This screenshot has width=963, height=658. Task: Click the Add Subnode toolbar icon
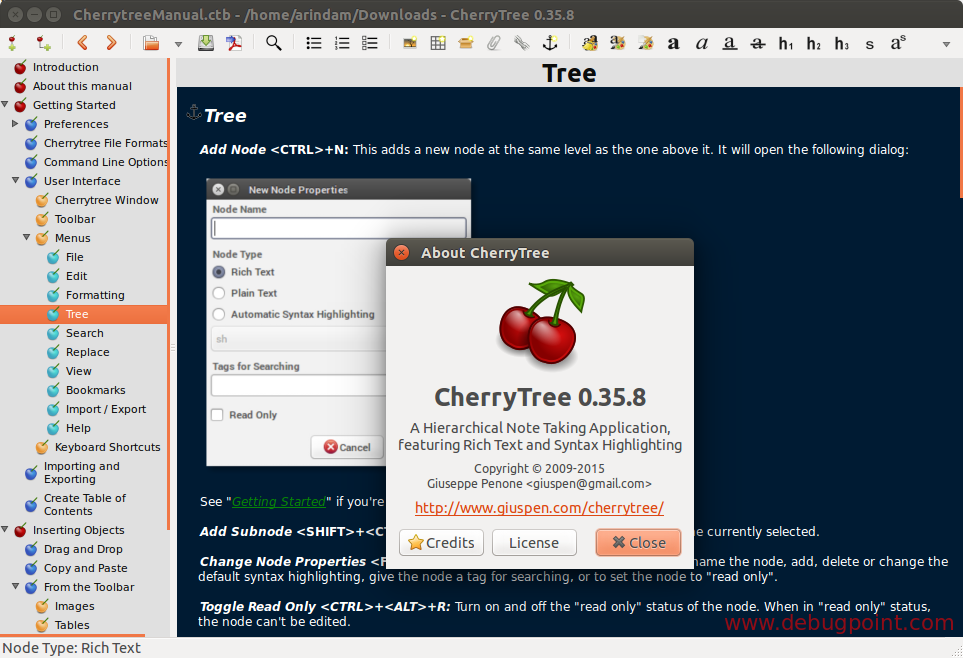pos(43,43)
